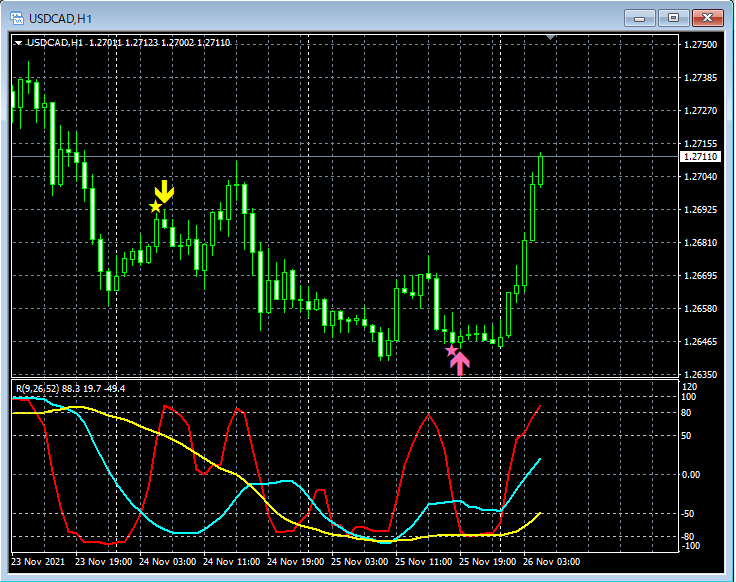Click the 25 Nov 11:00 time label
736x582 pixels.
[x=423, y=561]
